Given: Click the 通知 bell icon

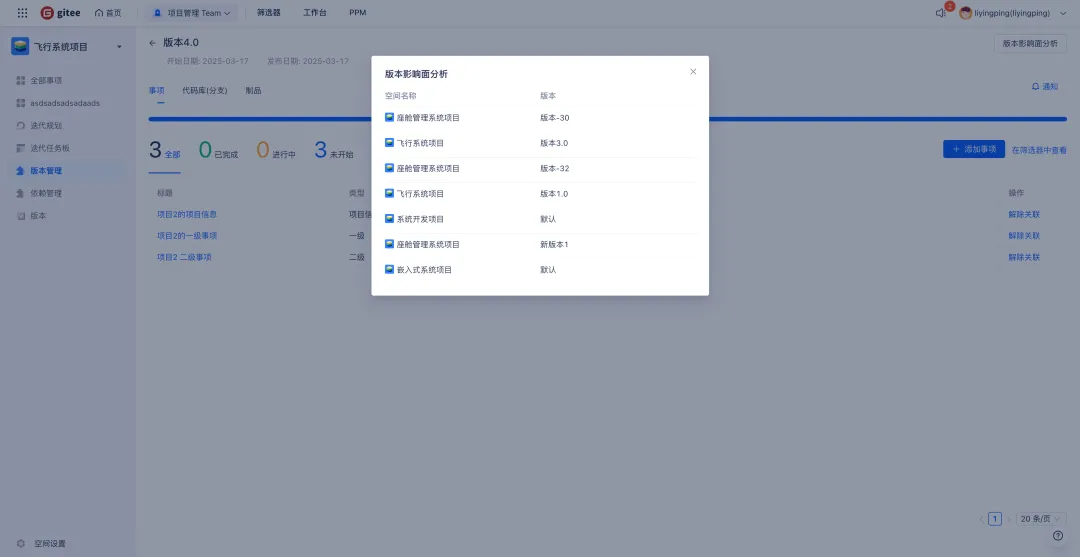Looking at the screenshot, I should (1035, 87).
